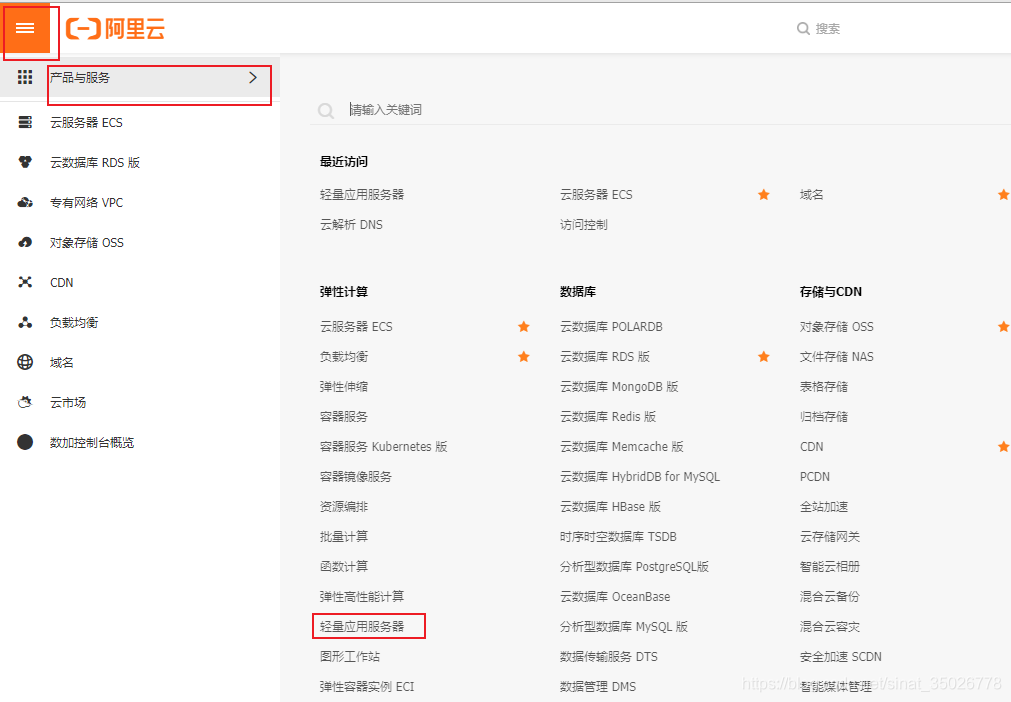Click the OSS storage icon in sidebar

[25, 242]
